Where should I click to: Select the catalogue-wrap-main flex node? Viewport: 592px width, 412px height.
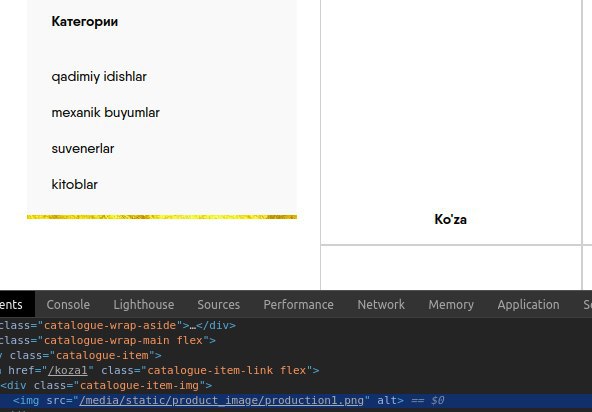[x=108, y=340]
